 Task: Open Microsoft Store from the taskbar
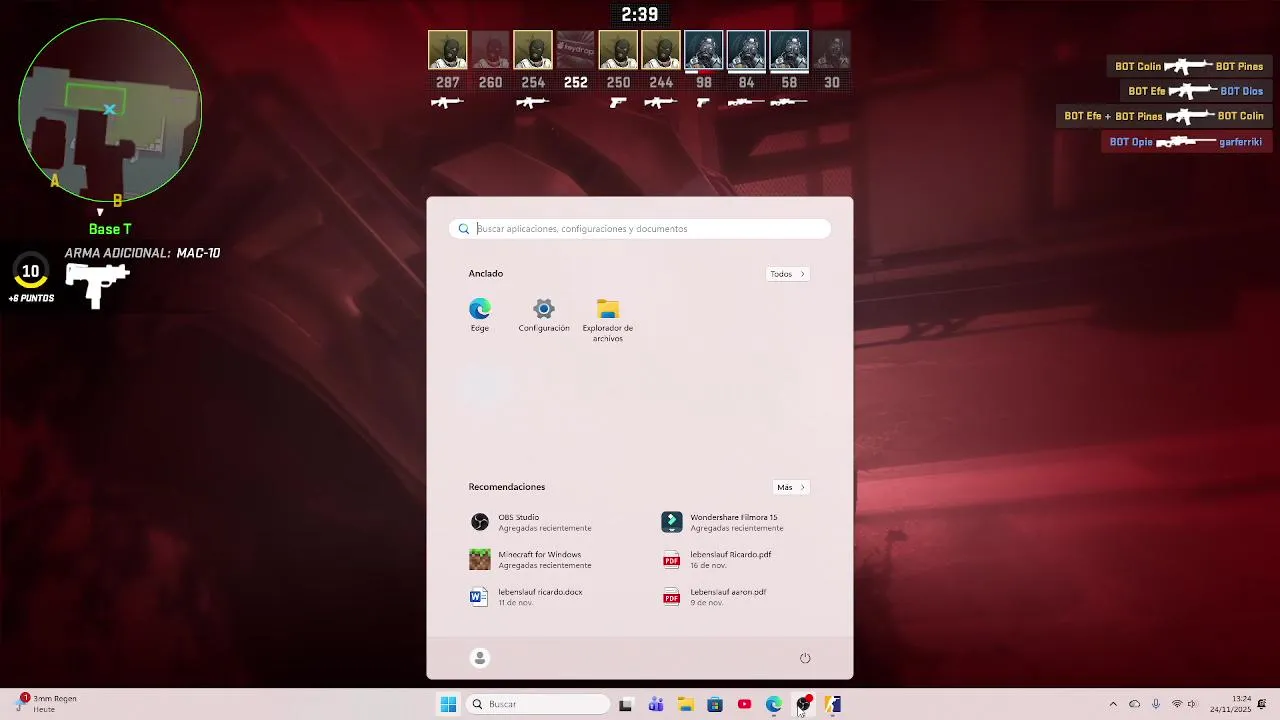pyautogui.click(x=715, y=704)
